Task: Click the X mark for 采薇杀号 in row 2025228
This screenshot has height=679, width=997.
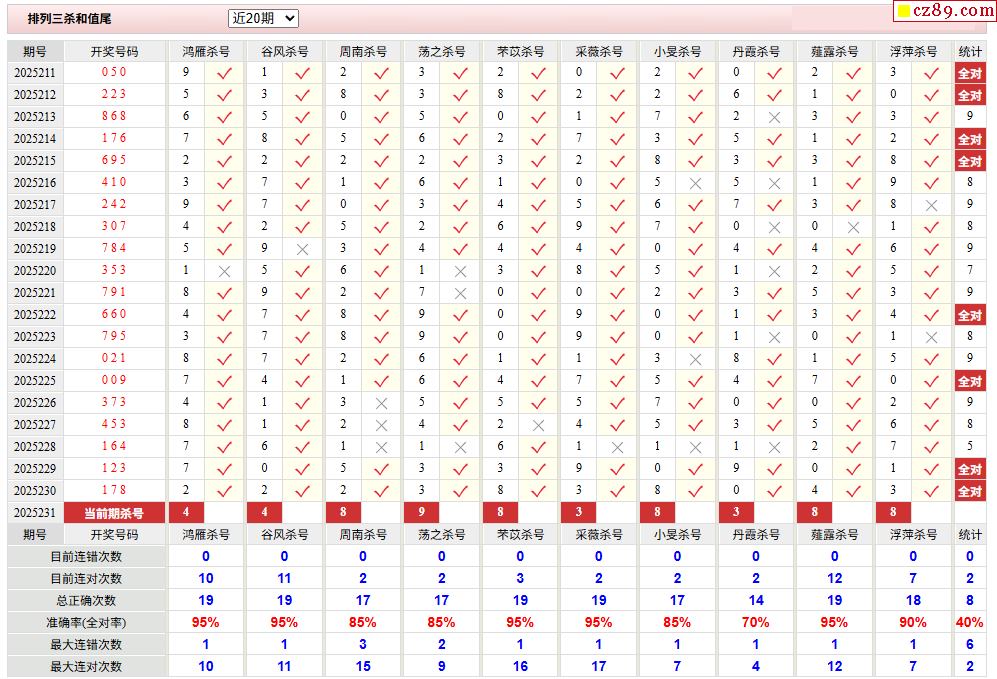Action: click(x=617, y=448)
